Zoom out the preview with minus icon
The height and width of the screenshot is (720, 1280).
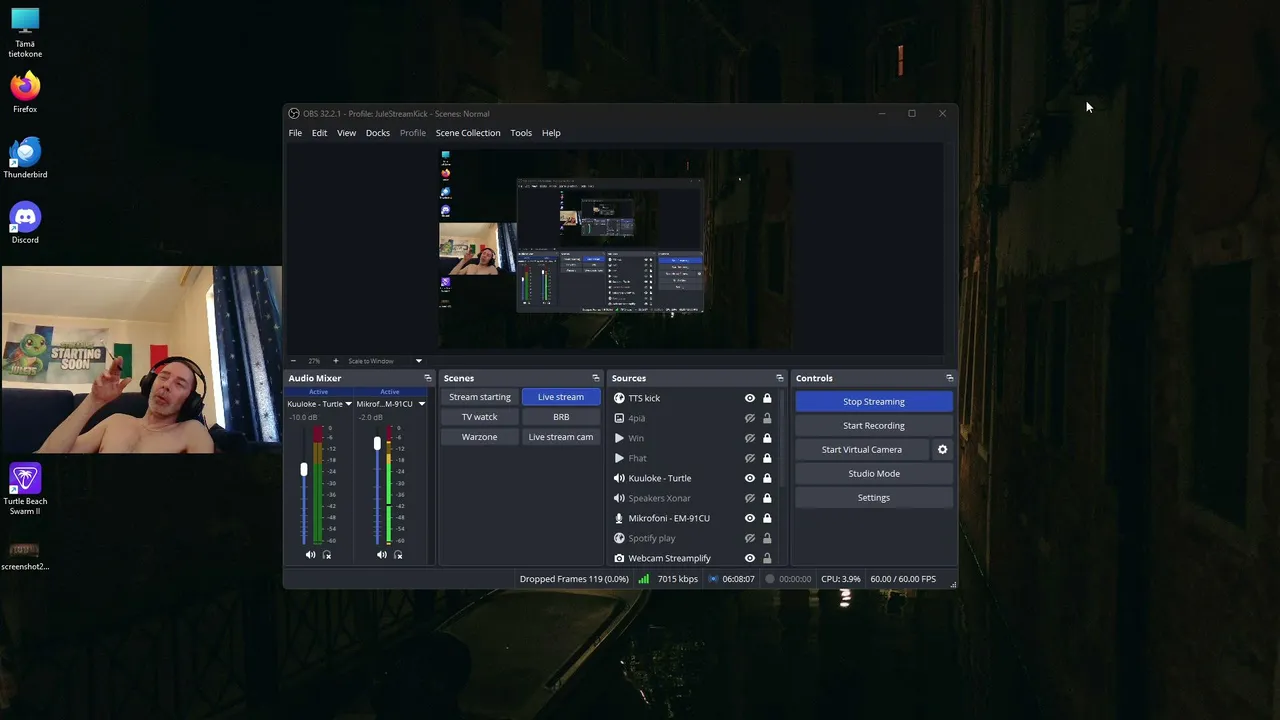293,361
